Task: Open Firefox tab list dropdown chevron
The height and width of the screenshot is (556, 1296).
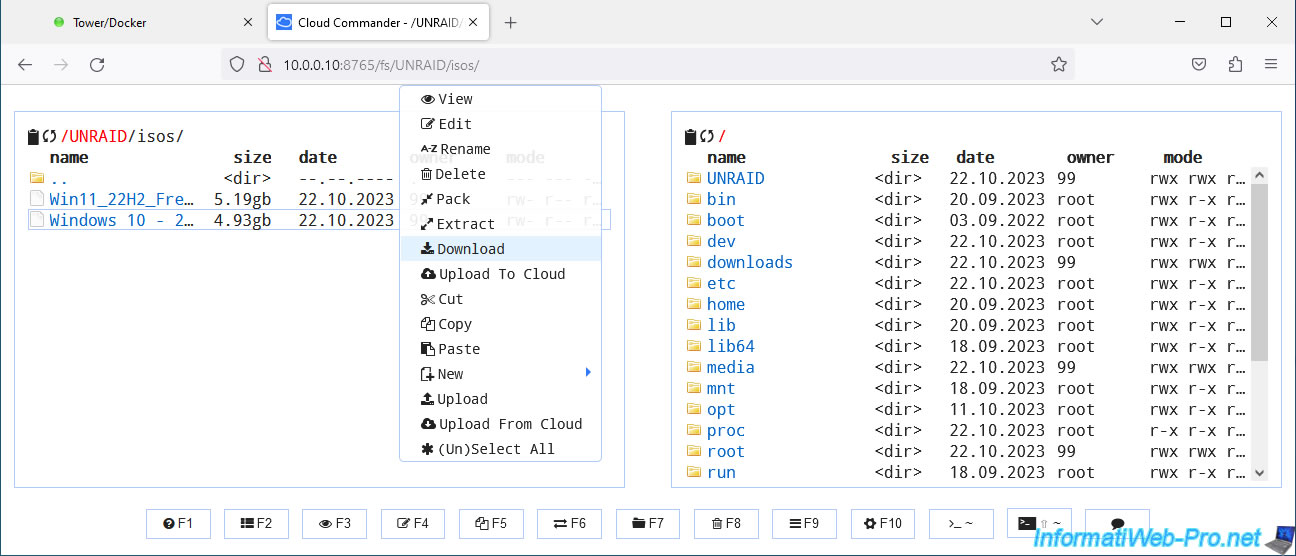Action: pyautogui.click(x=1097, y=22)
